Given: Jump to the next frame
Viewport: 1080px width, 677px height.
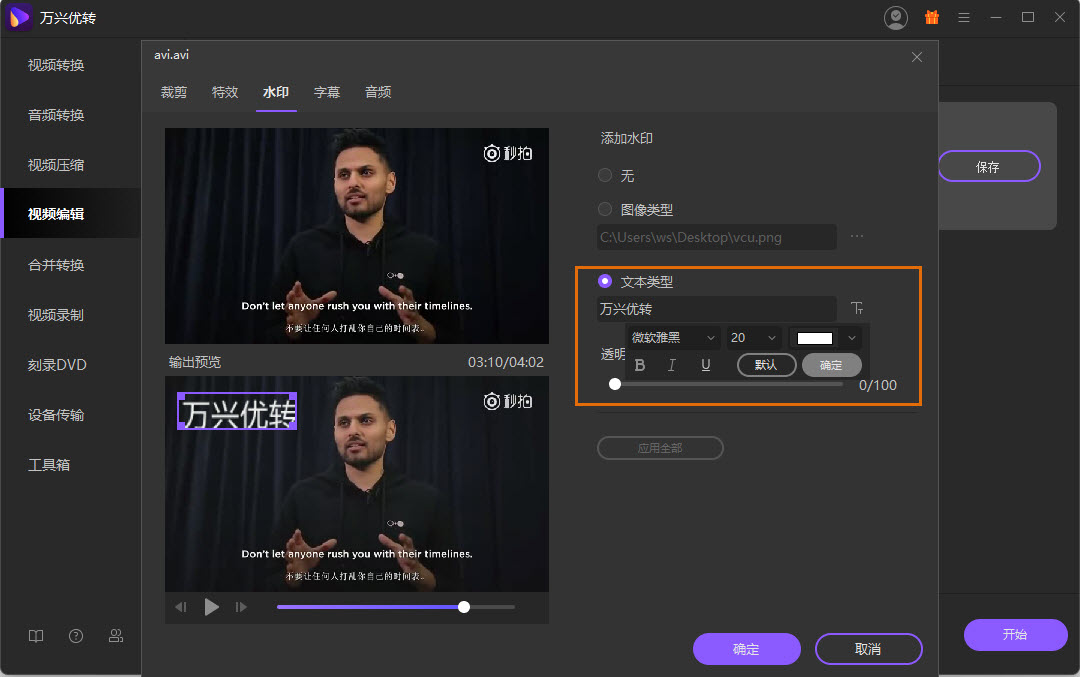Looking at the screenshot, I should [x=241, y=607].
